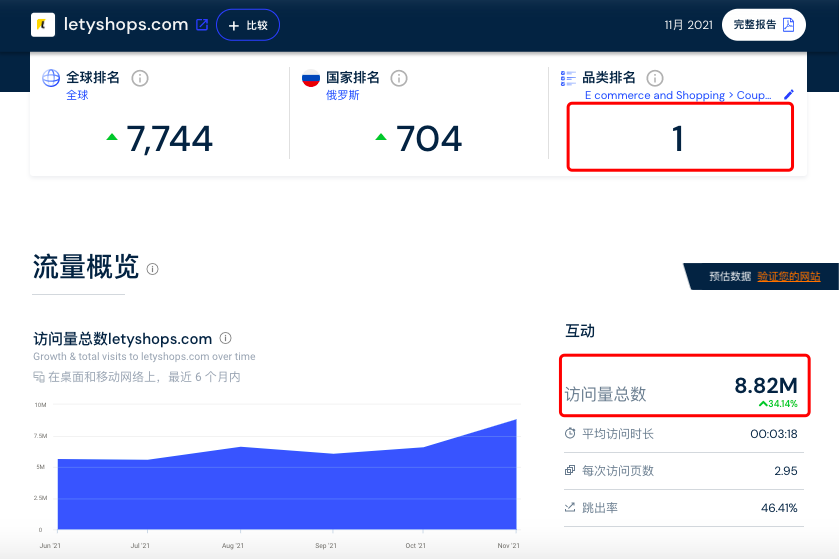Click the 比较 compare button
Image resolution: width=839 pixels, height=559 pixels.
[248, 25]
